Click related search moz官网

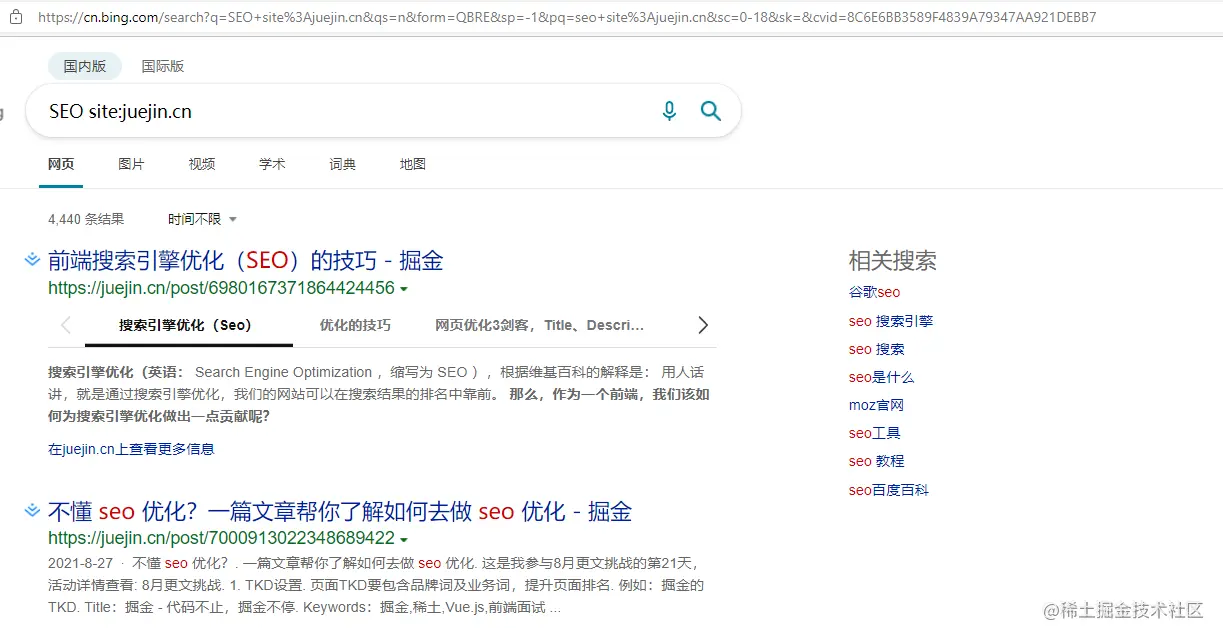[x=876, y=405]
